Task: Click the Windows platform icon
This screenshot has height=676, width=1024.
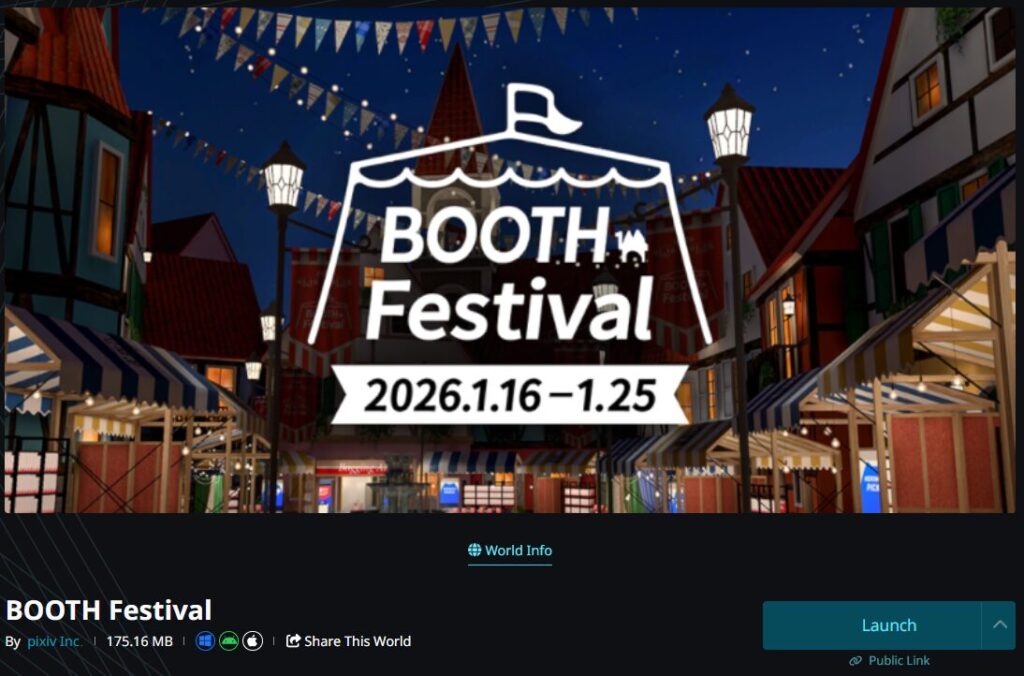Action: point(205,641)
